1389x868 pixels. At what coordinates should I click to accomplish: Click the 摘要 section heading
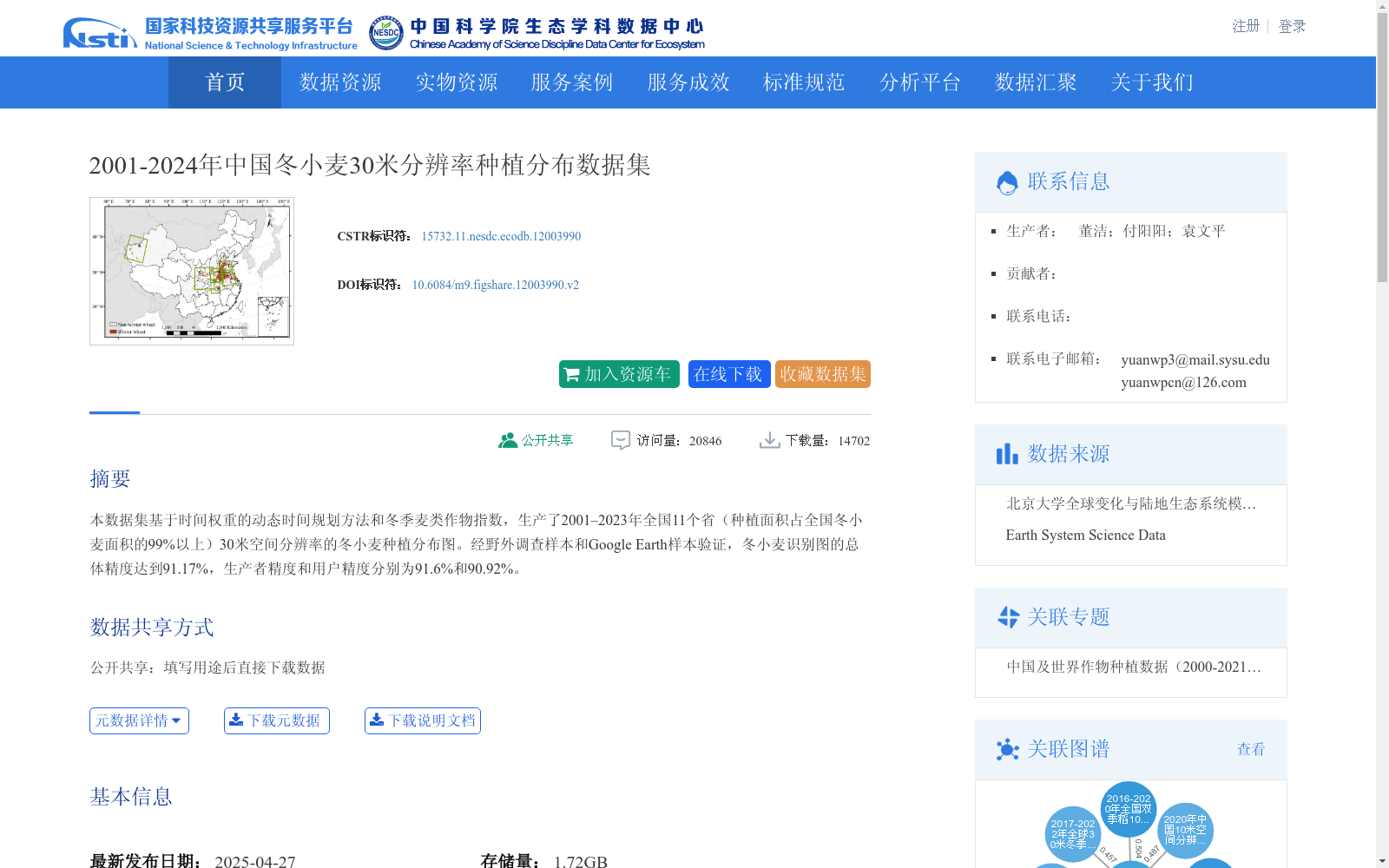coord(110,478)
